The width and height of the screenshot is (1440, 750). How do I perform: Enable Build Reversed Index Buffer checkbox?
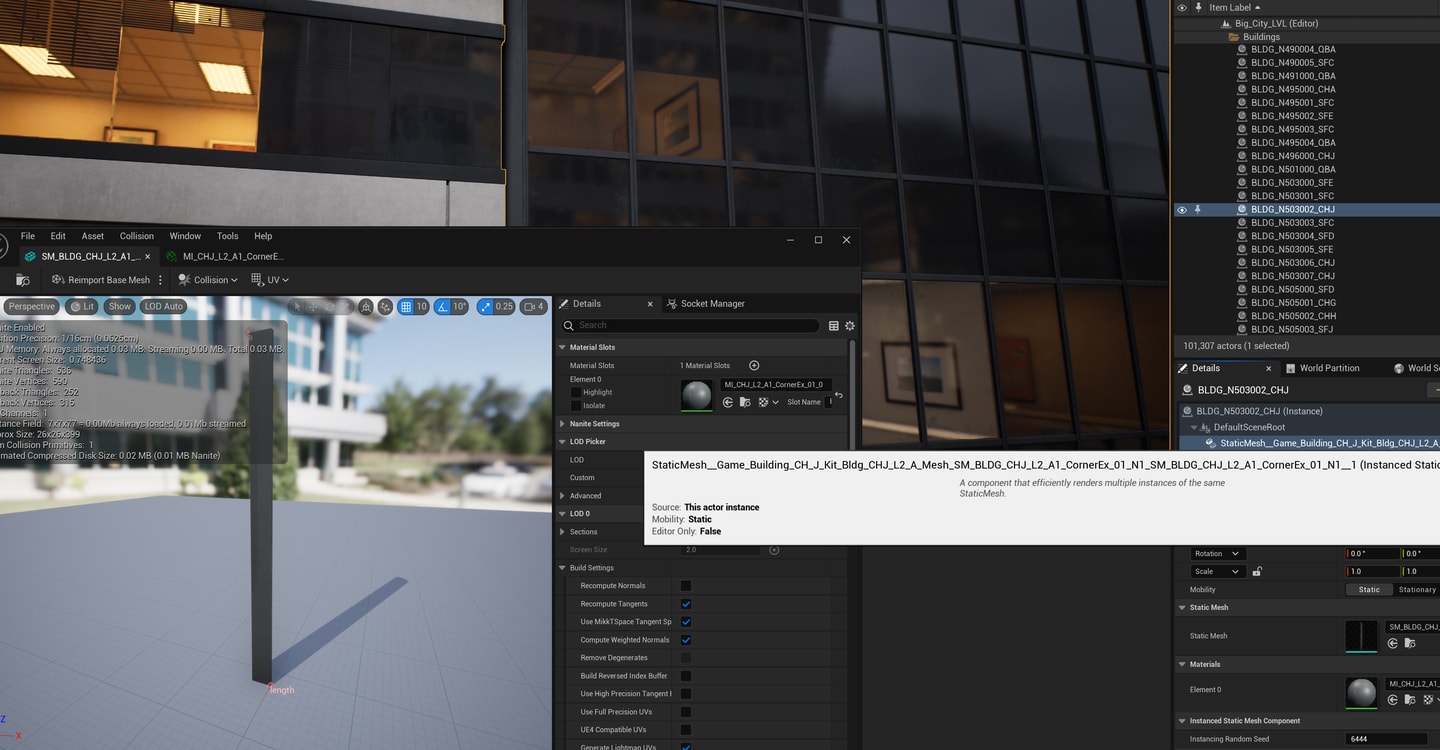pos(686,676)
